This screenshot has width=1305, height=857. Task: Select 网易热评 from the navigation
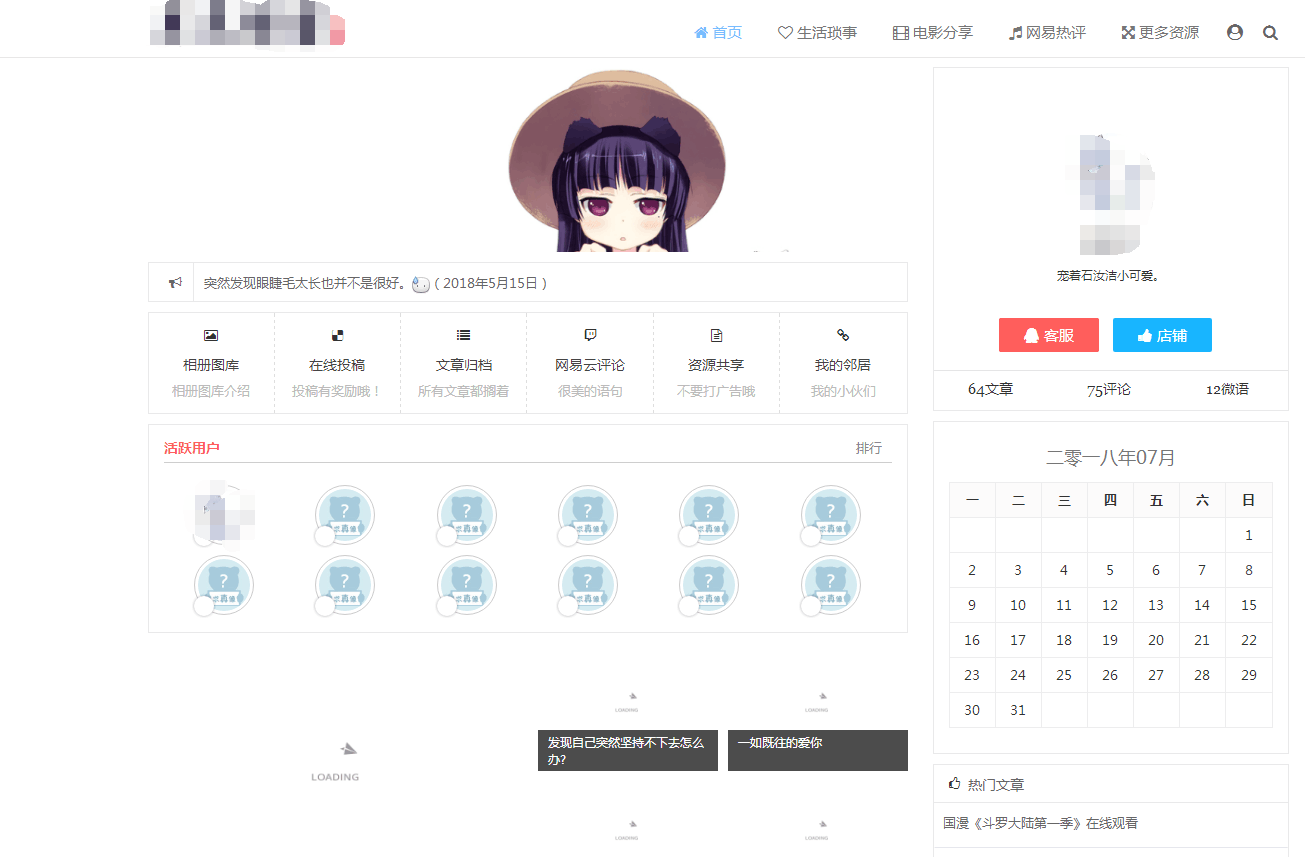(1046, 32)
